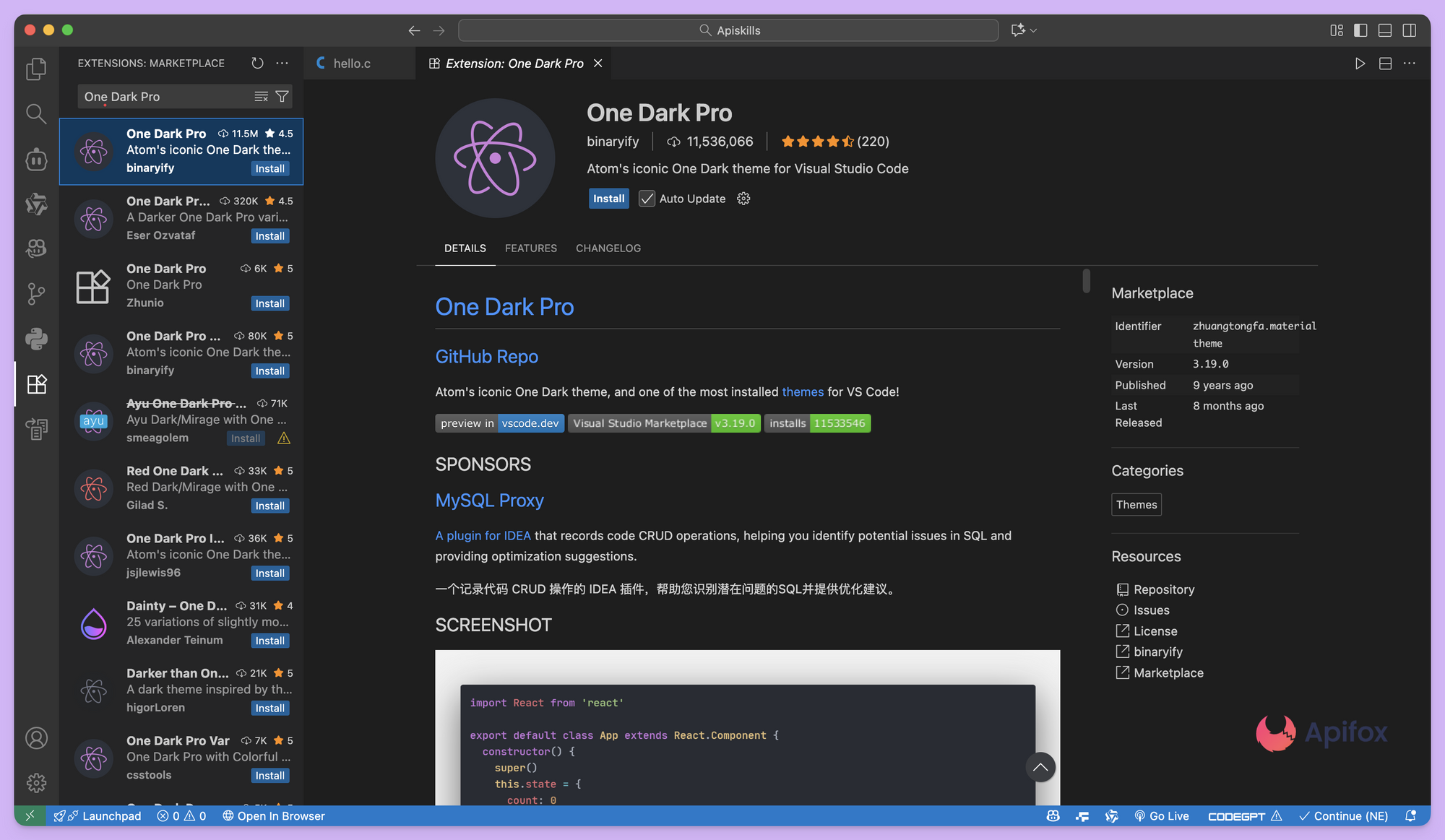Open the Source Control view
The height and width of the screenshot is (840, 1445).
[35, 293]
